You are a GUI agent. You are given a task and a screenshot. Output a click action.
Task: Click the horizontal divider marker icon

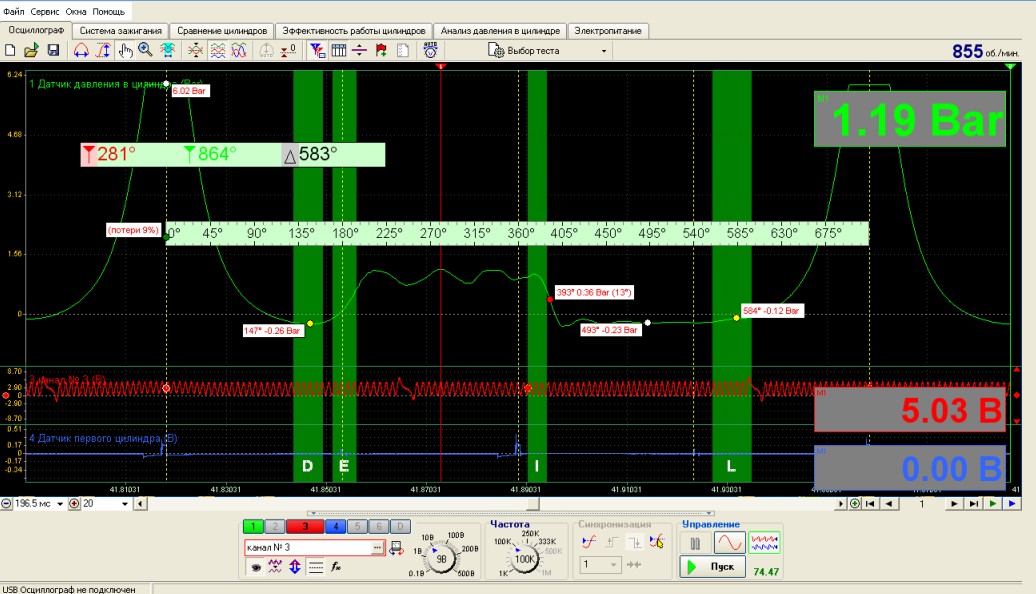point(359,50)
